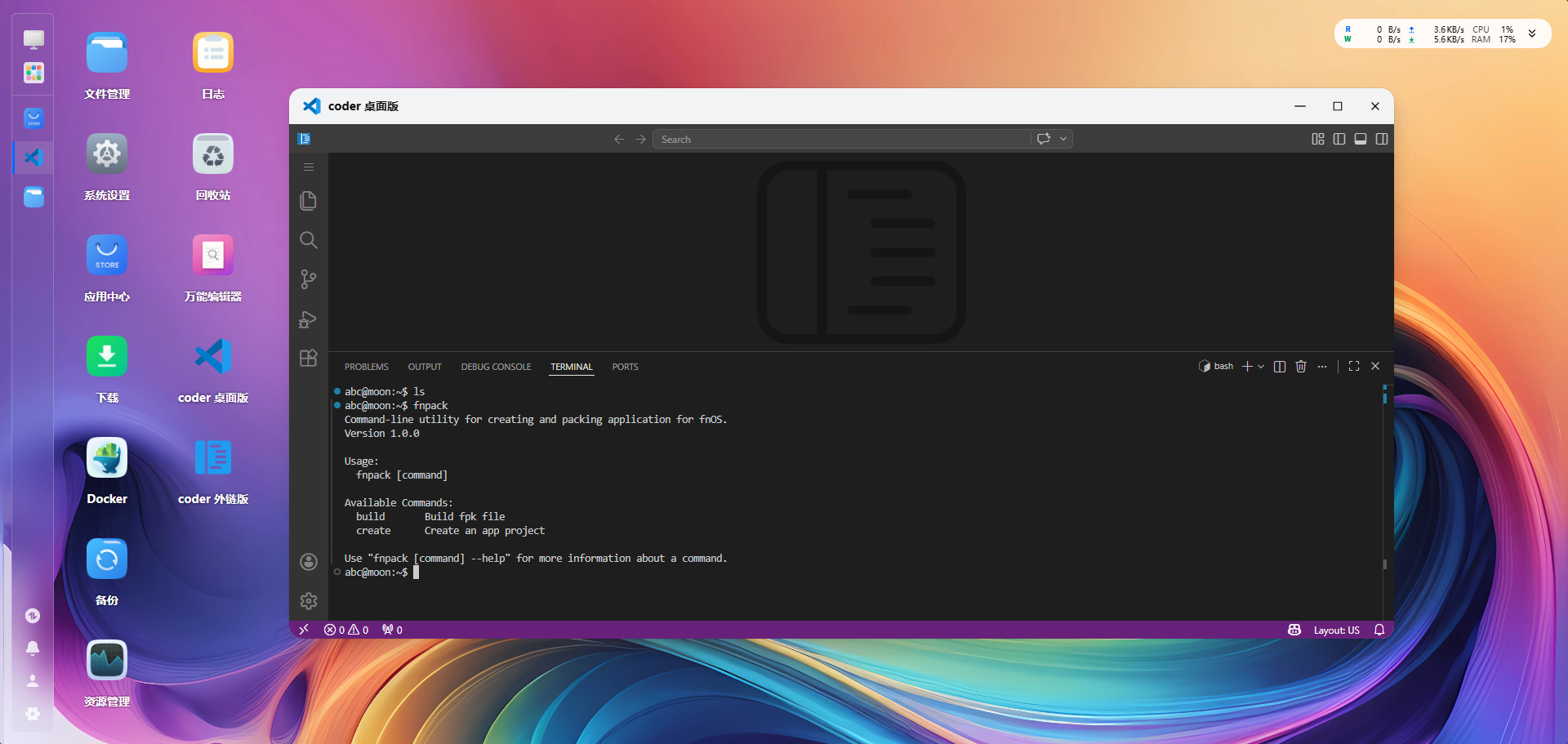Open the Manage gear in activity bar
This screenshot has height=744, width=1568.
point(308,601)
